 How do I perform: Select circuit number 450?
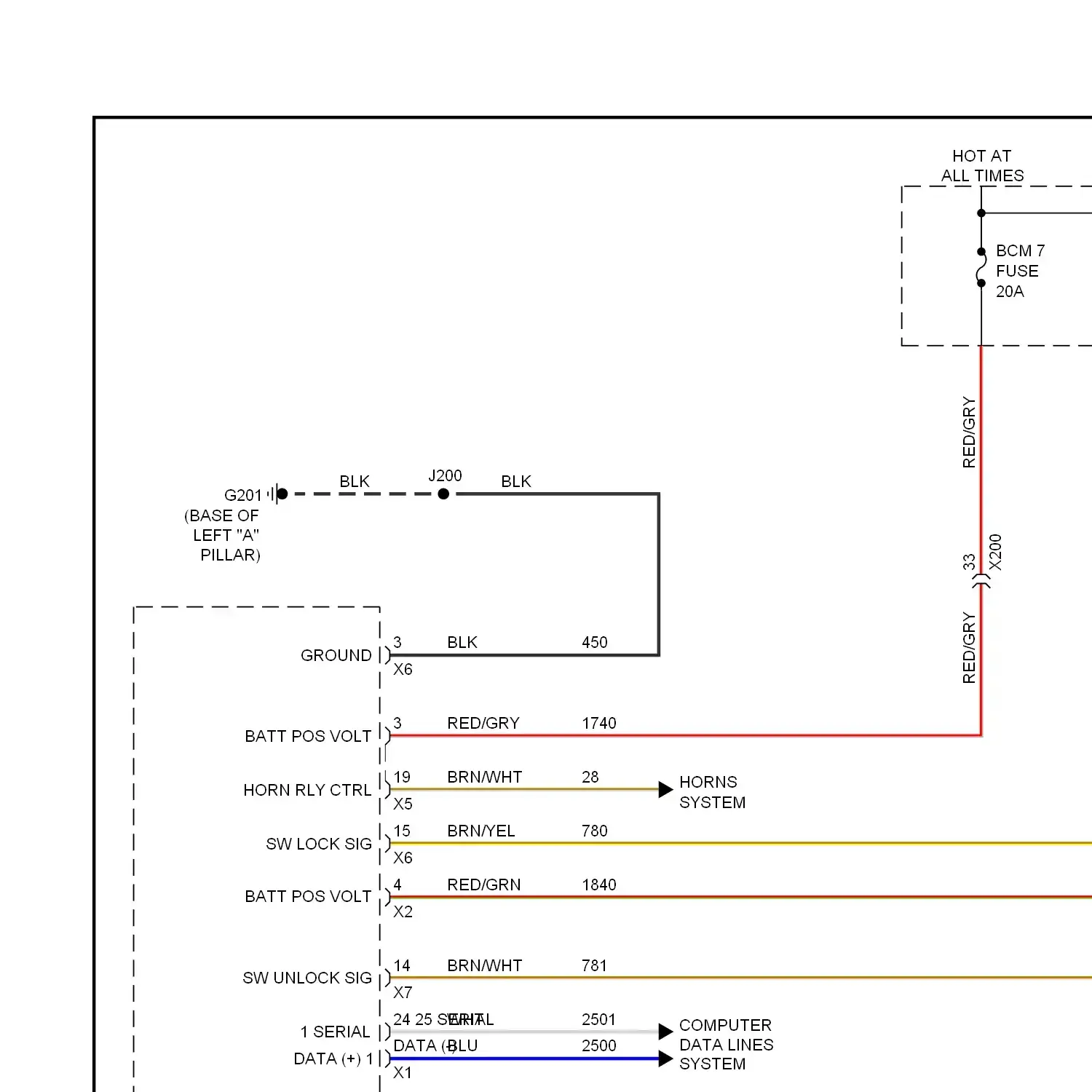(x=595, y=642)
